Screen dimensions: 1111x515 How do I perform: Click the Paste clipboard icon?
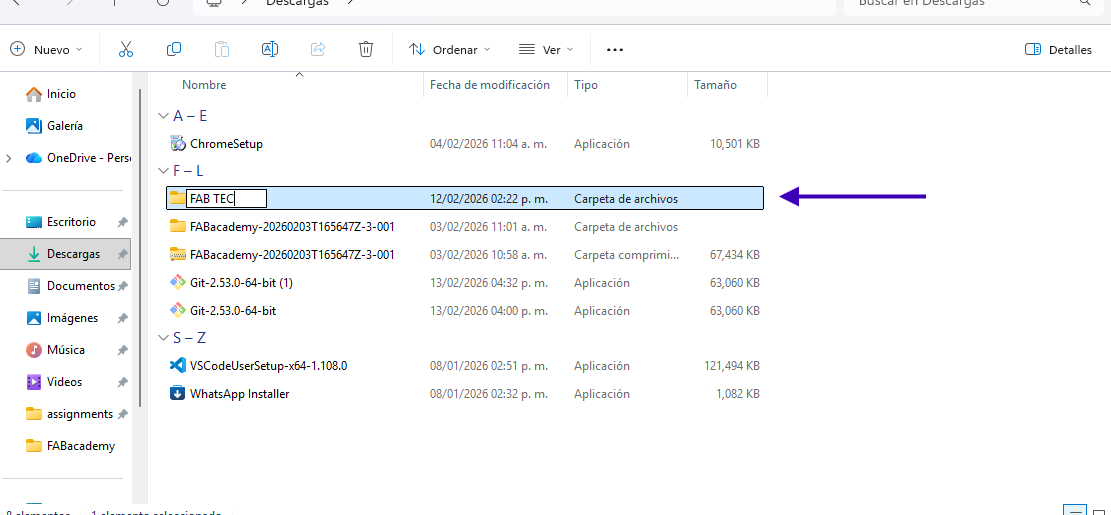click(x=222, y=50)
